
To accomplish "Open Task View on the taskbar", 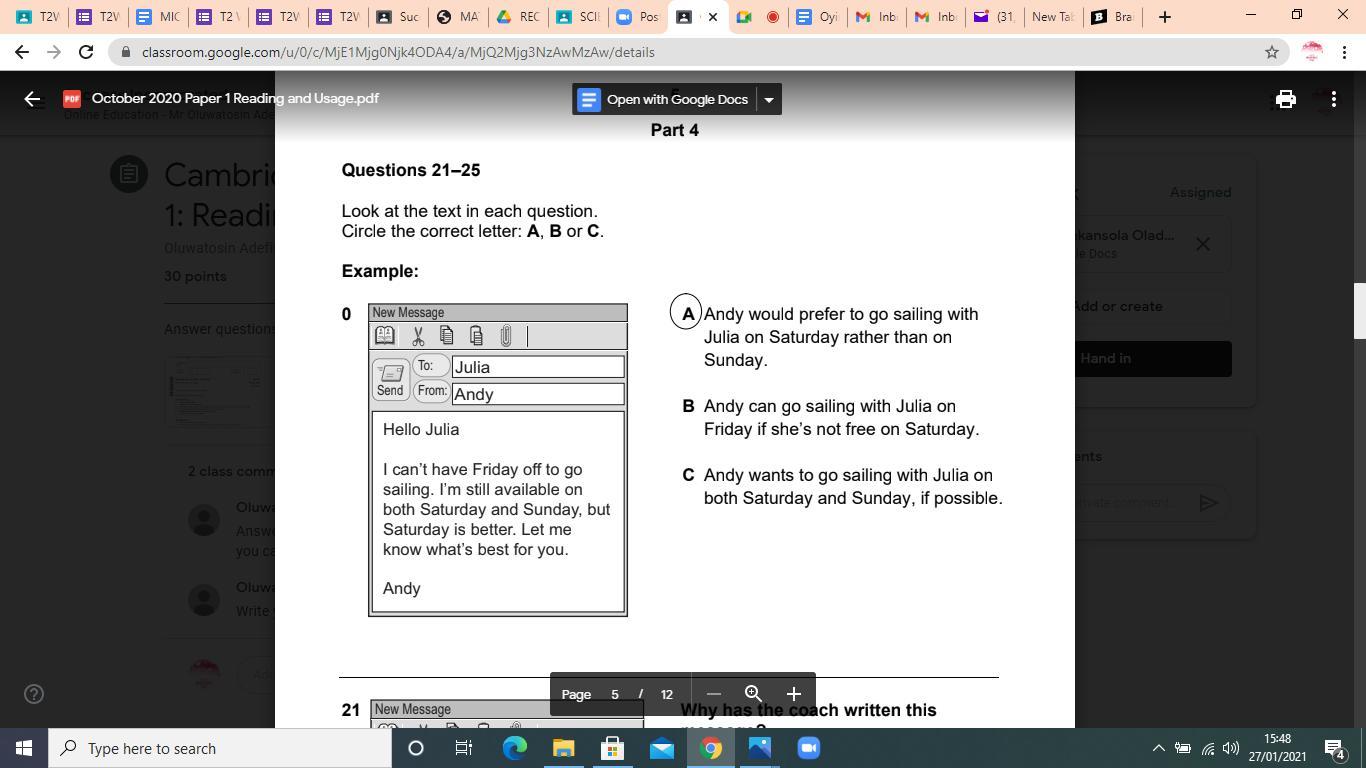I will pyautogui.click(x=464, y=748).
